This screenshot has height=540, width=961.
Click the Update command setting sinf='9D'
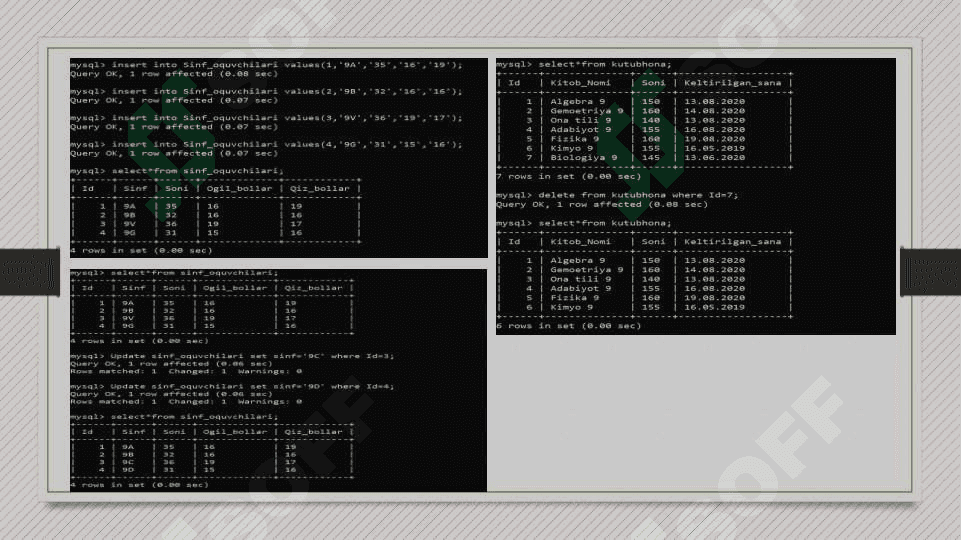click(232, 387)
